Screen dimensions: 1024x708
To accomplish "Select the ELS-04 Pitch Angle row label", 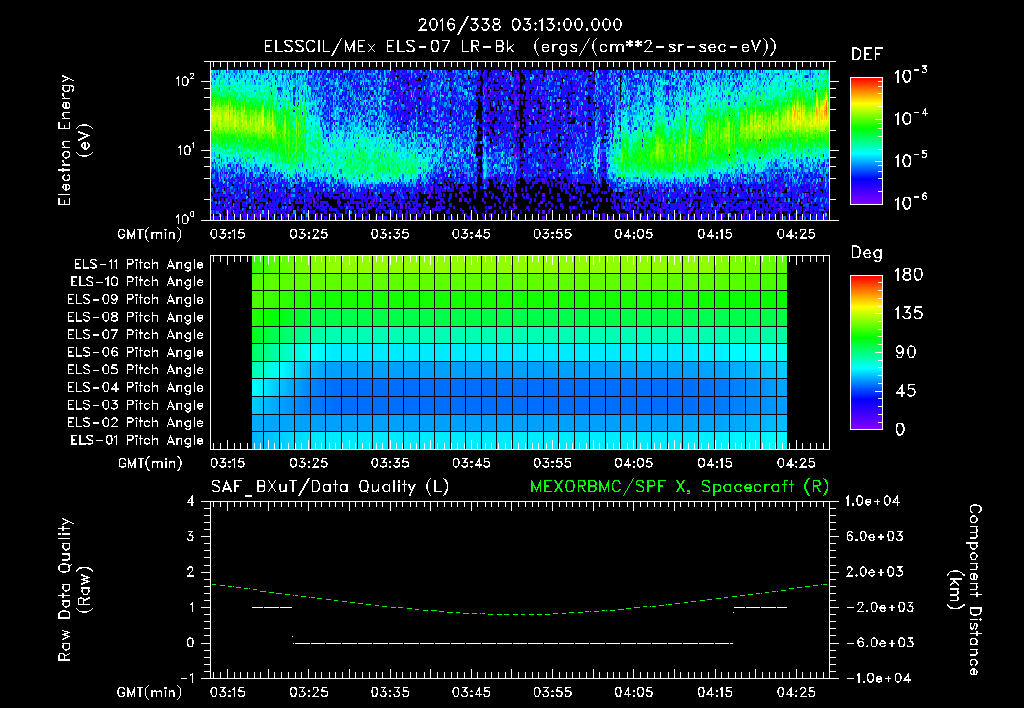I will [x=136, y=387].
